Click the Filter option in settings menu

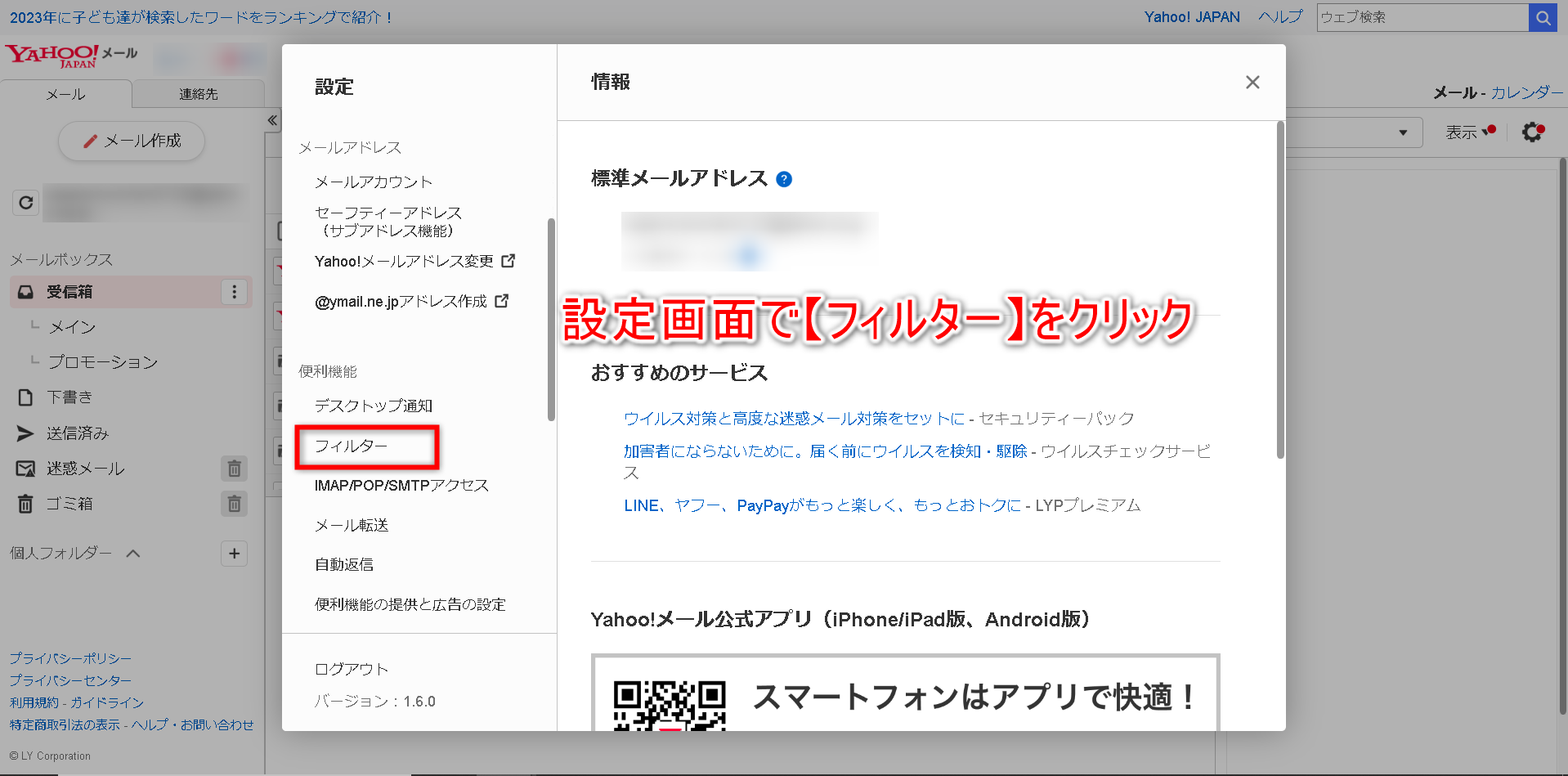click(352, 446)
